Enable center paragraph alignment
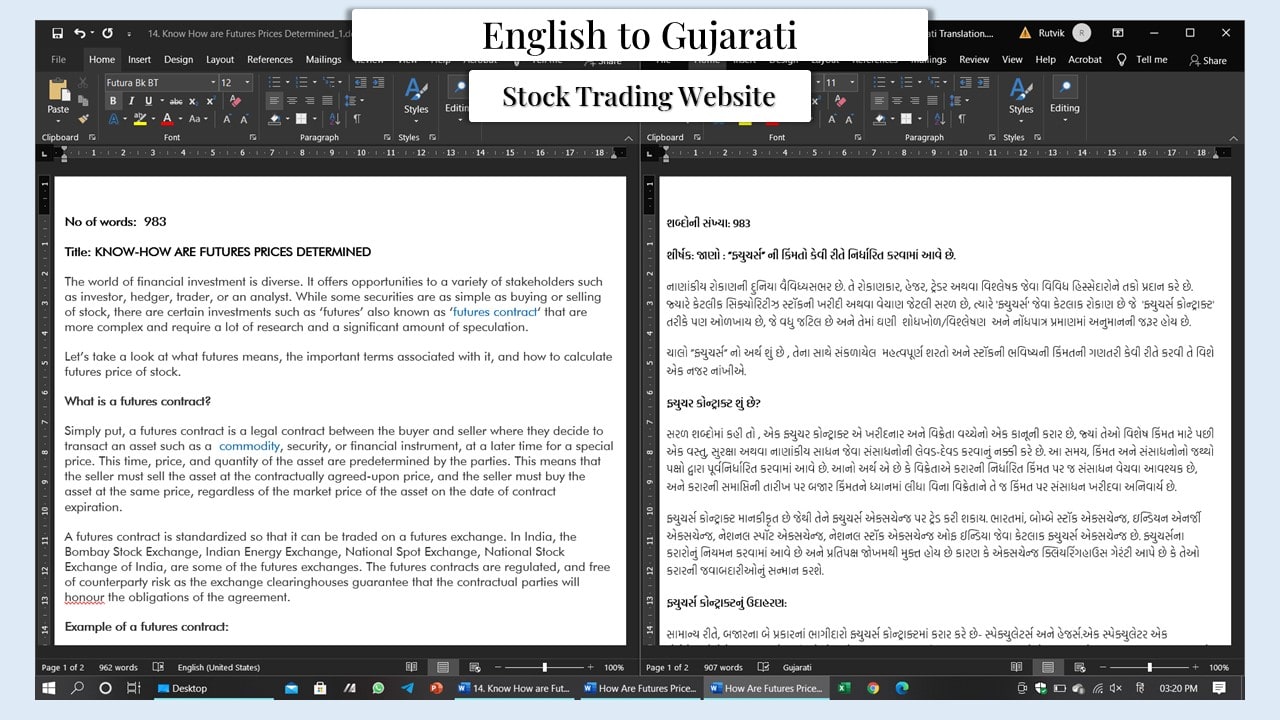1280x720 pixels. [x=292, y=101]
